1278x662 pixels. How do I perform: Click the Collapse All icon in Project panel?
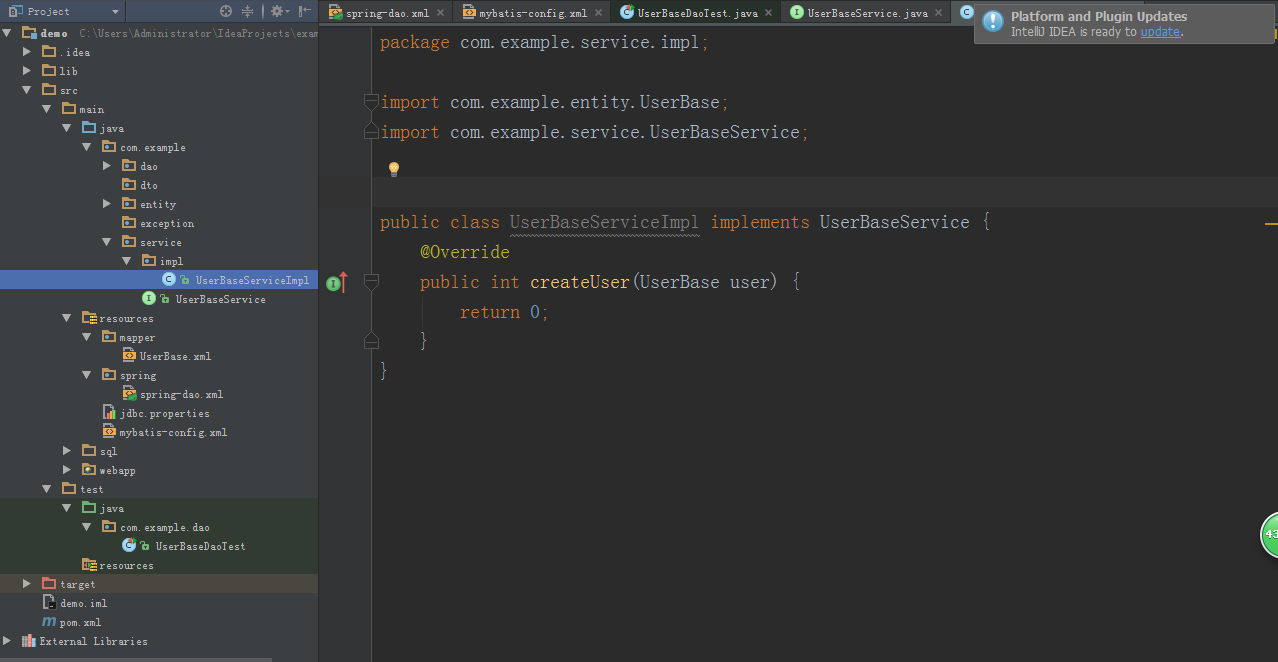click(x=247, y=11)
